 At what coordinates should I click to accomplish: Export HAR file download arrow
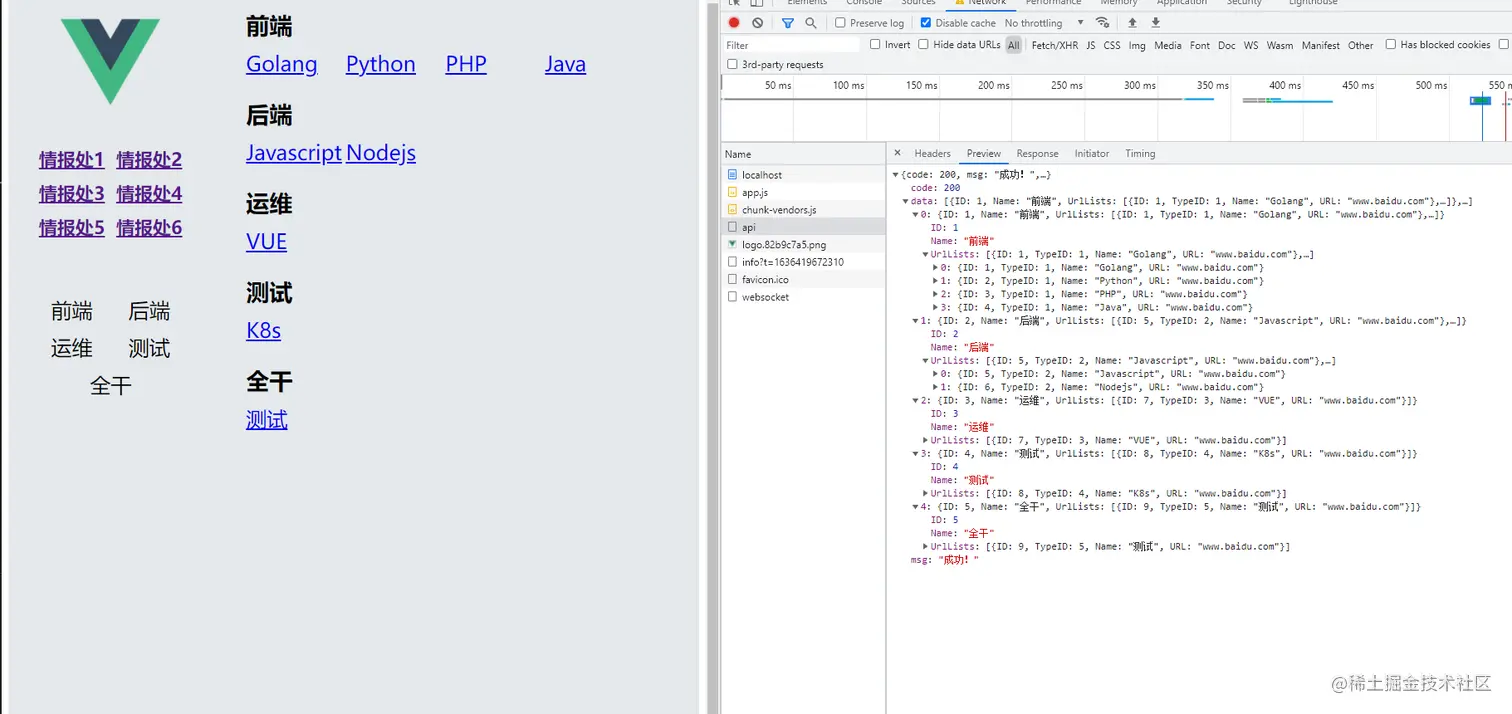click(1156, 23)
